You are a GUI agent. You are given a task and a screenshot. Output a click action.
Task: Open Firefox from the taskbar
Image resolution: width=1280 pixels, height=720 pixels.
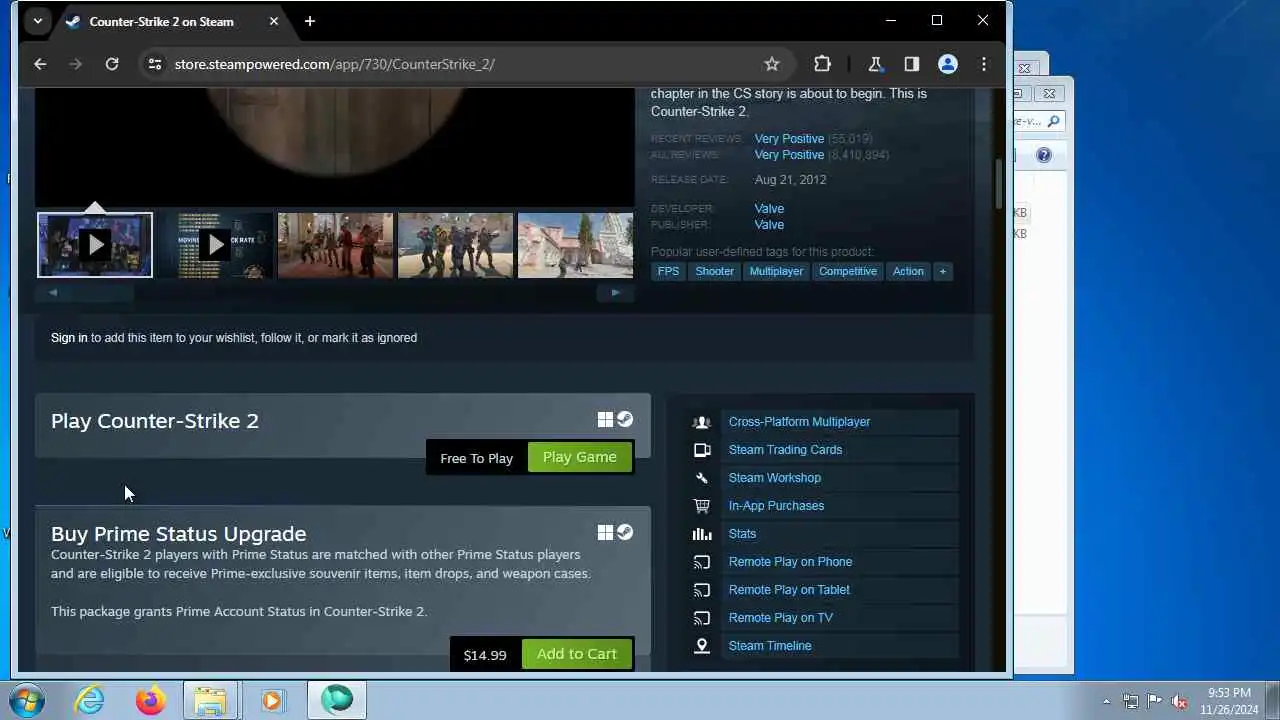coord(151,700)
